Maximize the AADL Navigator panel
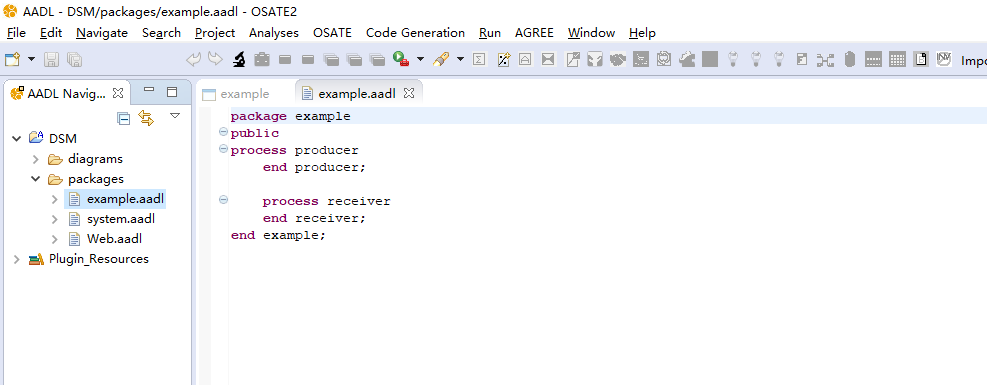 click(172, 92)
